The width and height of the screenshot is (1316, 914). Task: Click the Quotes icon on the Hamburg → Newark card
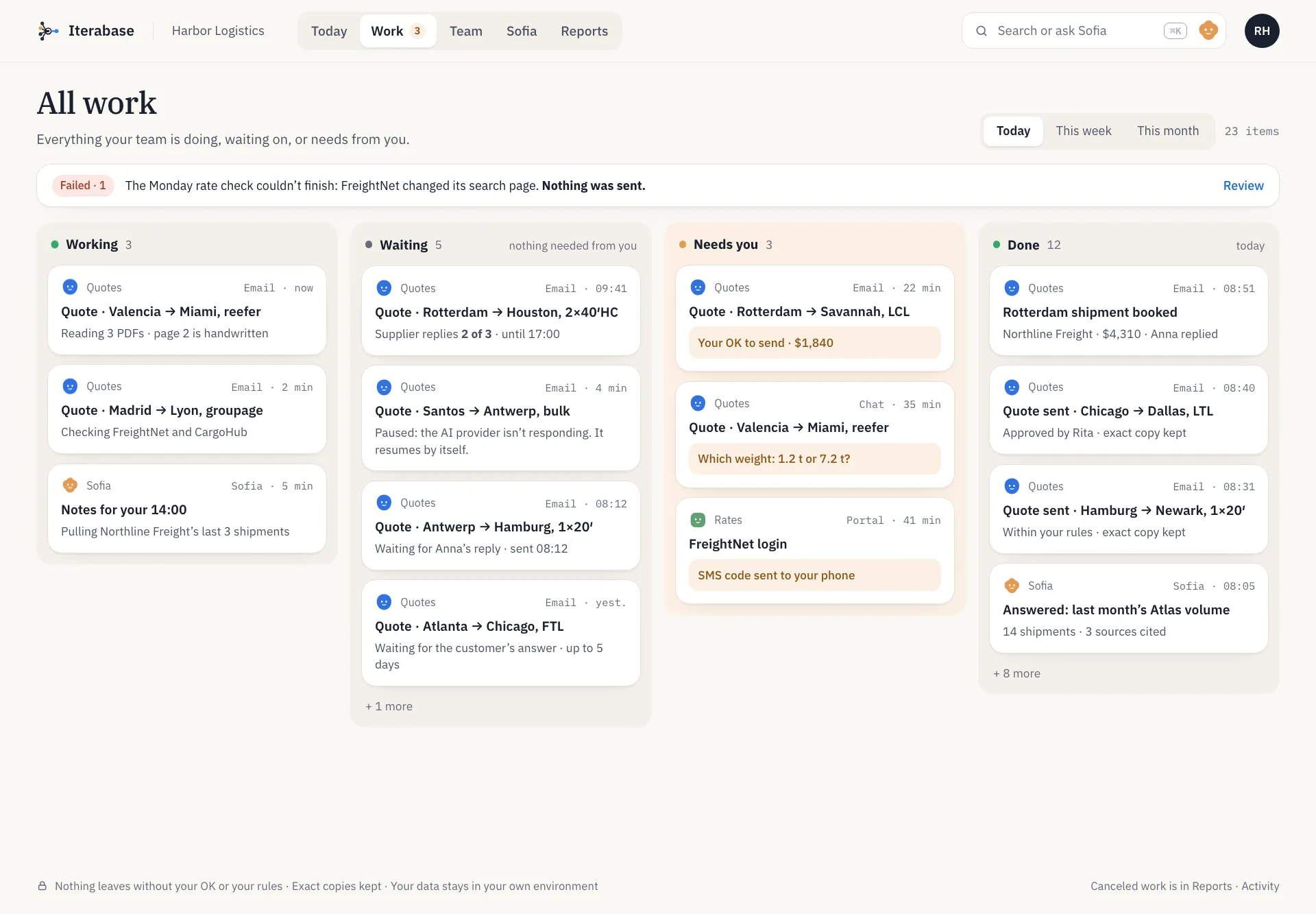tap(1012, 486)
